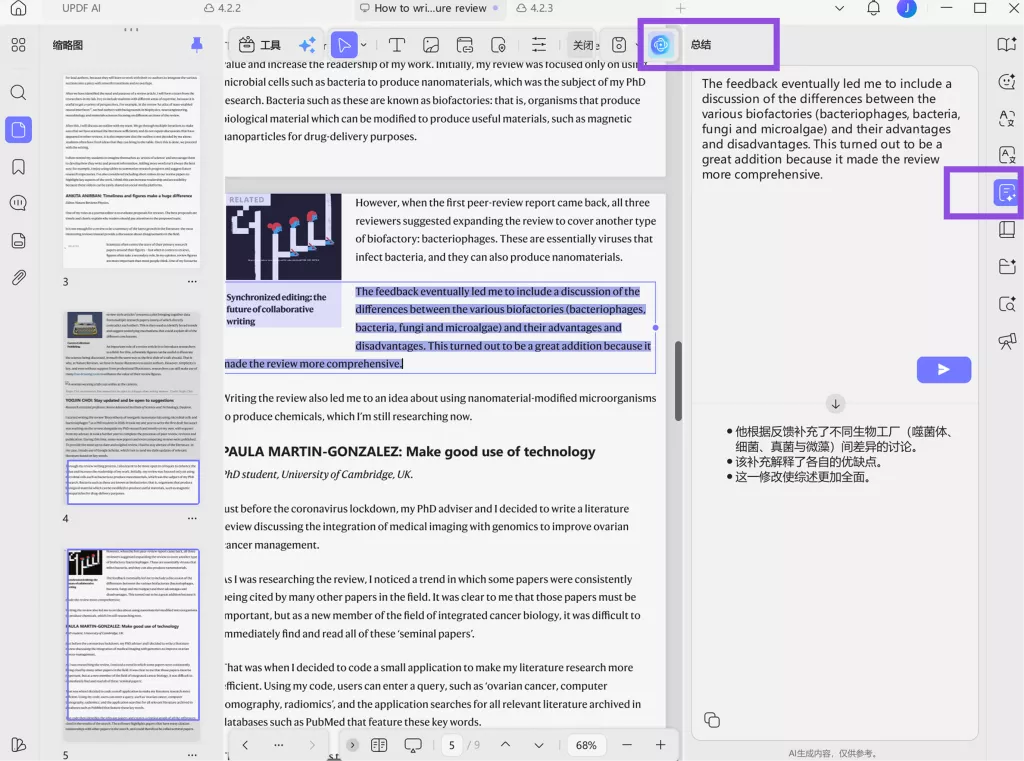Open the attachments paperclip icon
1024x761 pixels.
(18, 278)
